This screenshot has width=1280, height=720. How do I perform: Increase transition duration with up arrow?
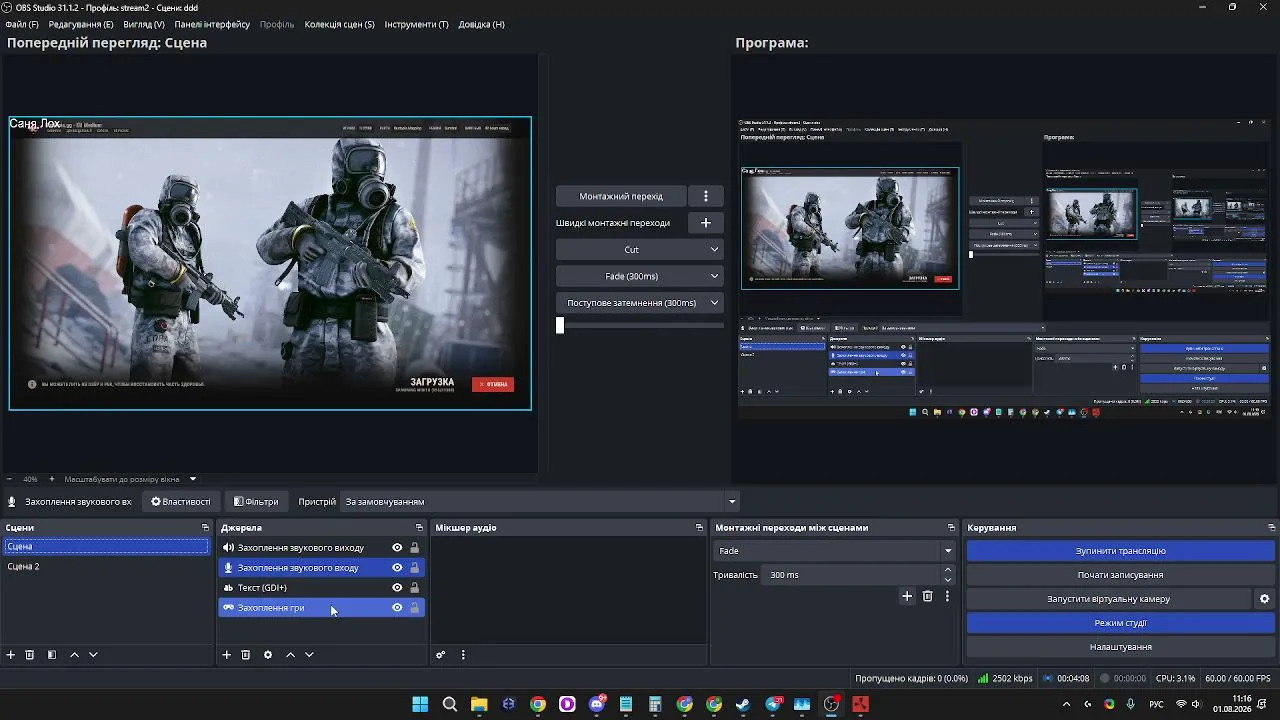coord(948,570)
